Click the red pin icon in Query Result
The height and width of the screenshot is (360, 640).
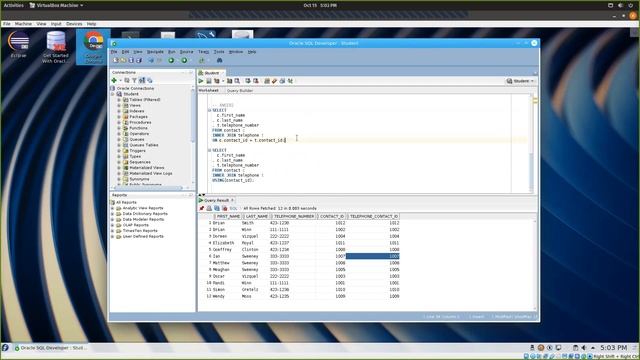click(x=202, y=208)
